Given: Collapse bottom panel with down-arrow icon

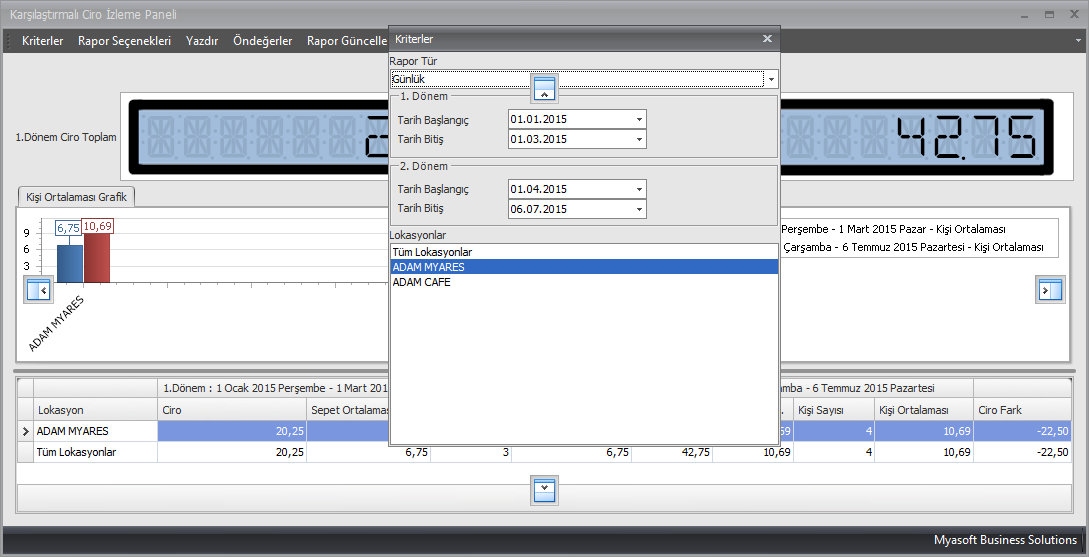Looking at the screenshot, I should coord(544,491).
